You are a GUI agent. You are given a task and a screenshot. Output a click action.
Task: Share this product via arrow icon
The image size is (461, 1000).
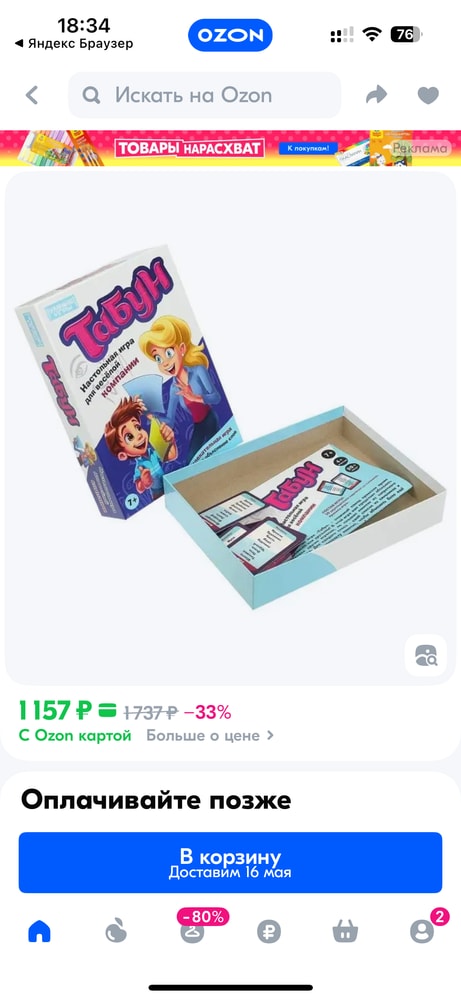coord(376,96)
